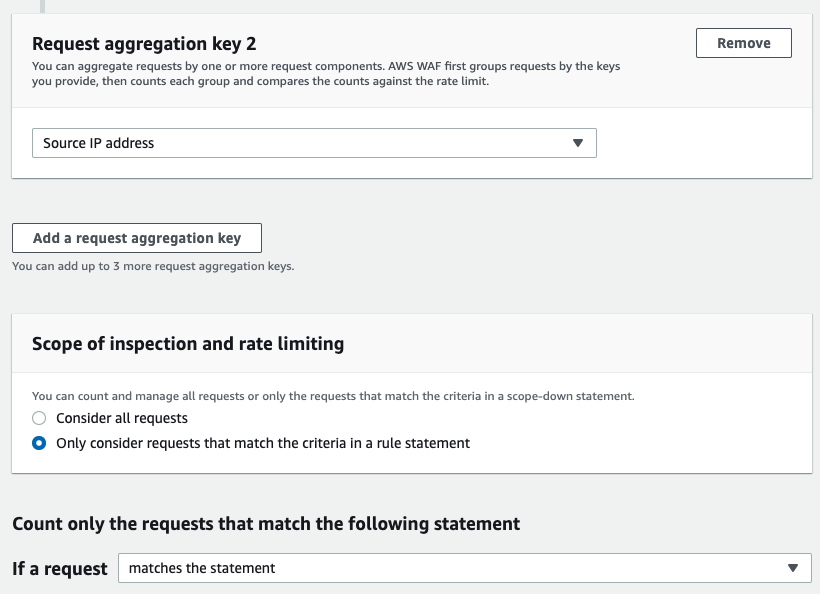This screenshot has width=820, height=594.
Task: Click the hint about 3 more aggregation keys
Action: [x=153, y=266]
